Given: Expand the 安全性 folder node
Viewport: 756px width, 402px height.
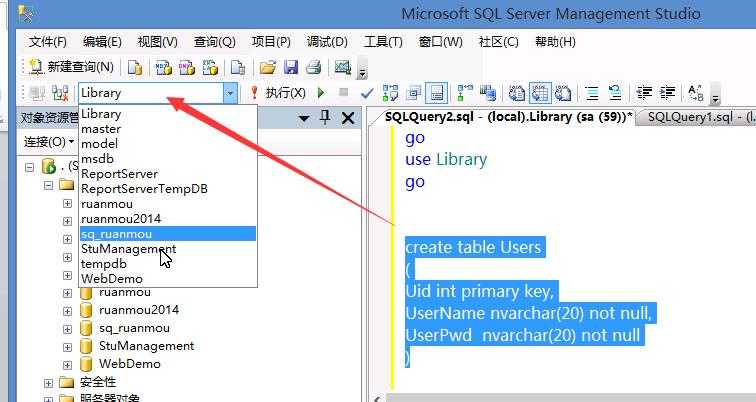Looking at the screenshot, I should (48, 383).
